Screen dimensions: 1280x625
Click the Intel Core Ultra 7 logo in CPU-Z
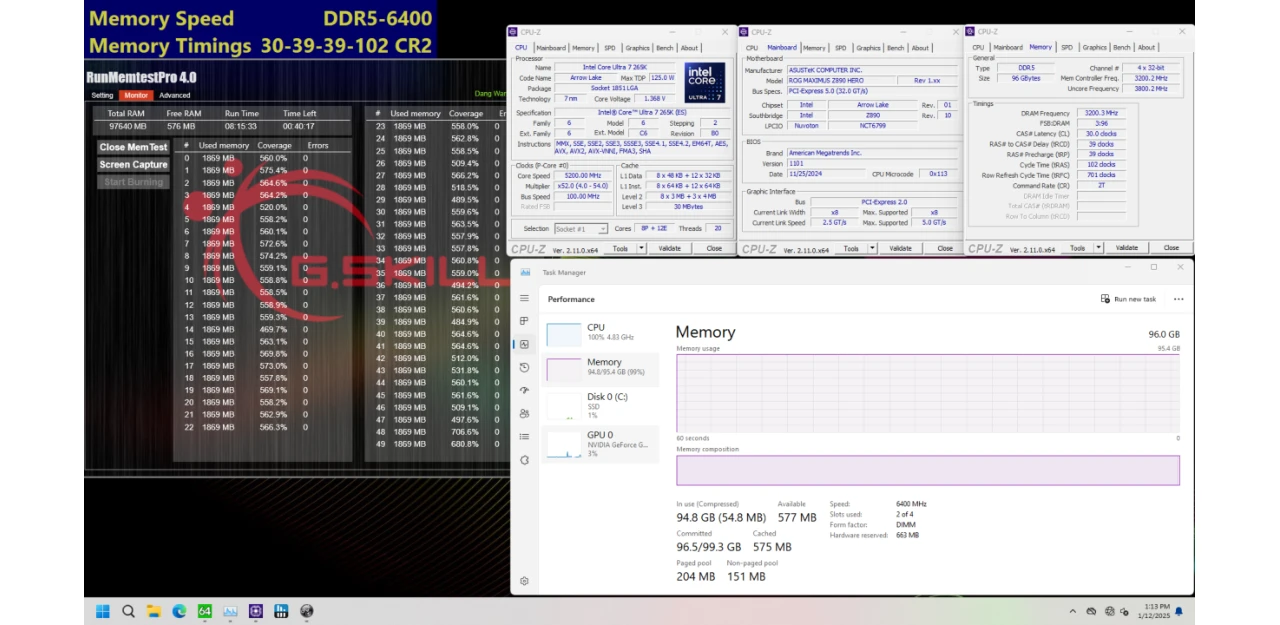705,83
